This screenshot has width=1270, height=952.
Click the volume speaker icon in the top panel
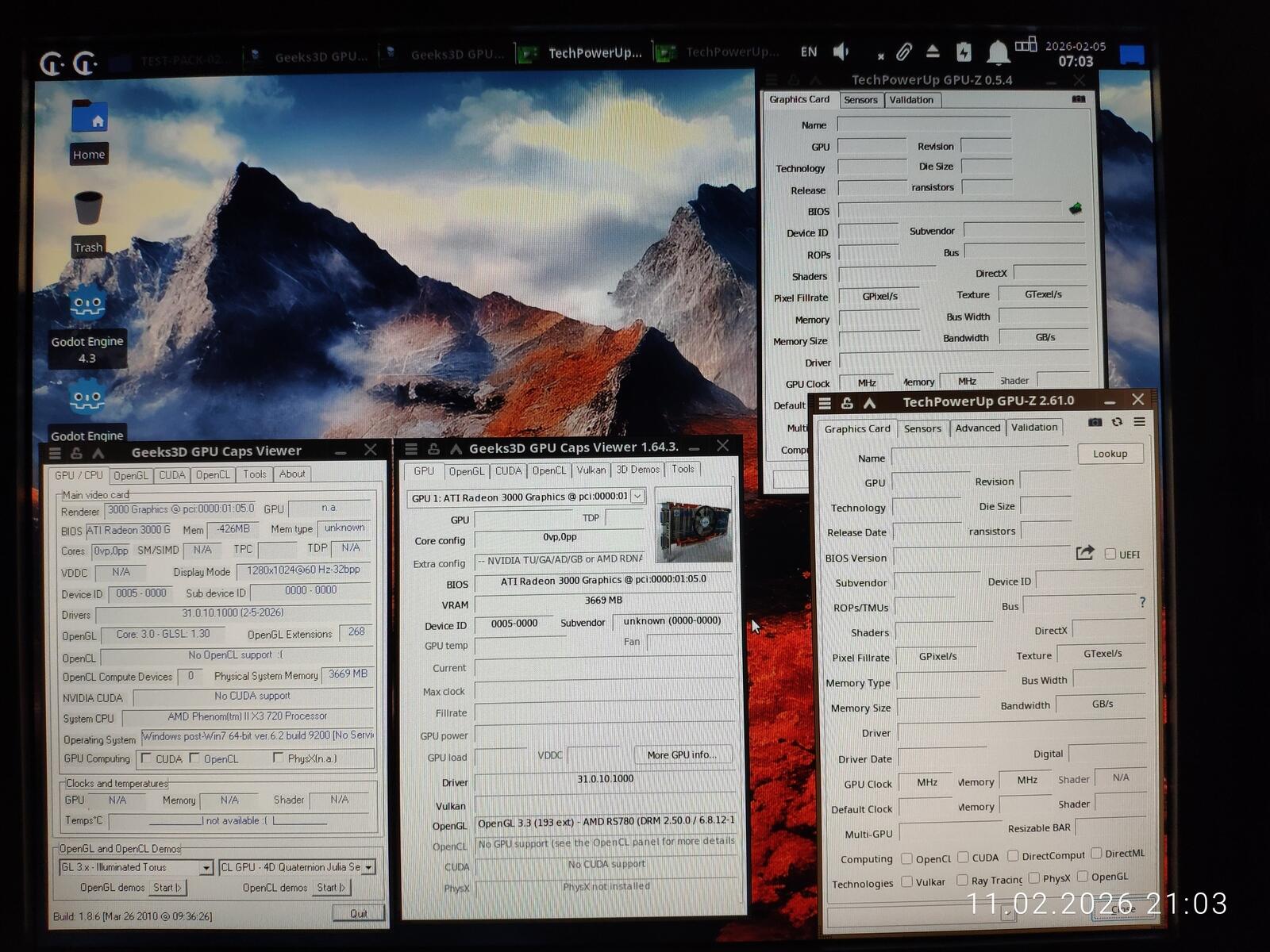click(x=841, y=52)
